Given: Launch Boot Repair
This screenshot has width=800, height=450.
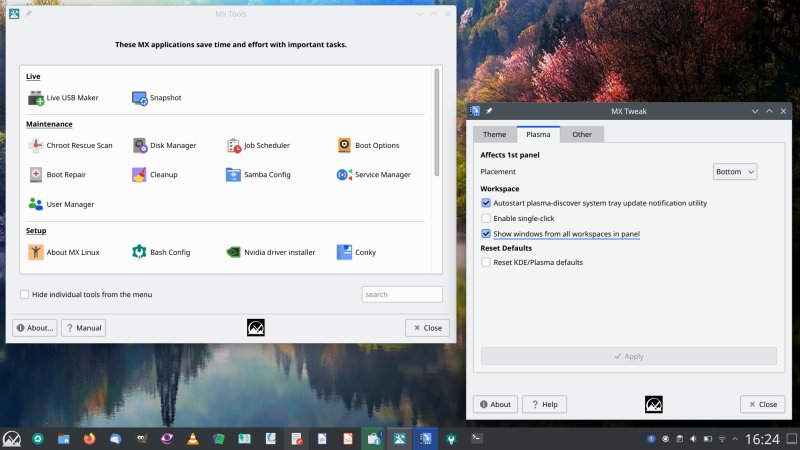Looking at the screenshot, I should click(57, 174).
